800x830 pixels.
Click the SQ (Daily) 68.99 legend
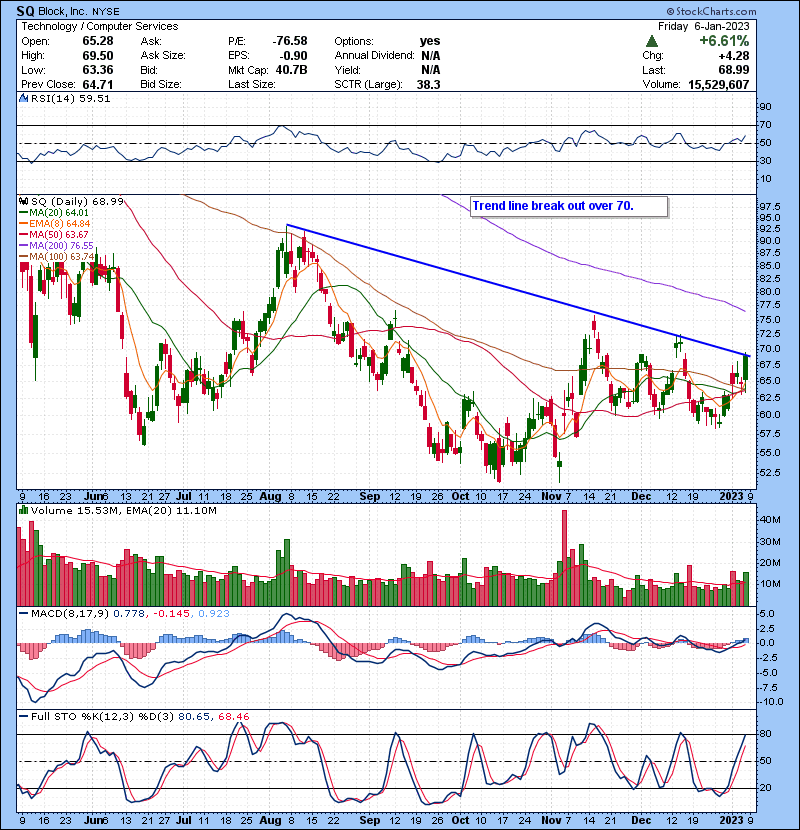point(77,202)
